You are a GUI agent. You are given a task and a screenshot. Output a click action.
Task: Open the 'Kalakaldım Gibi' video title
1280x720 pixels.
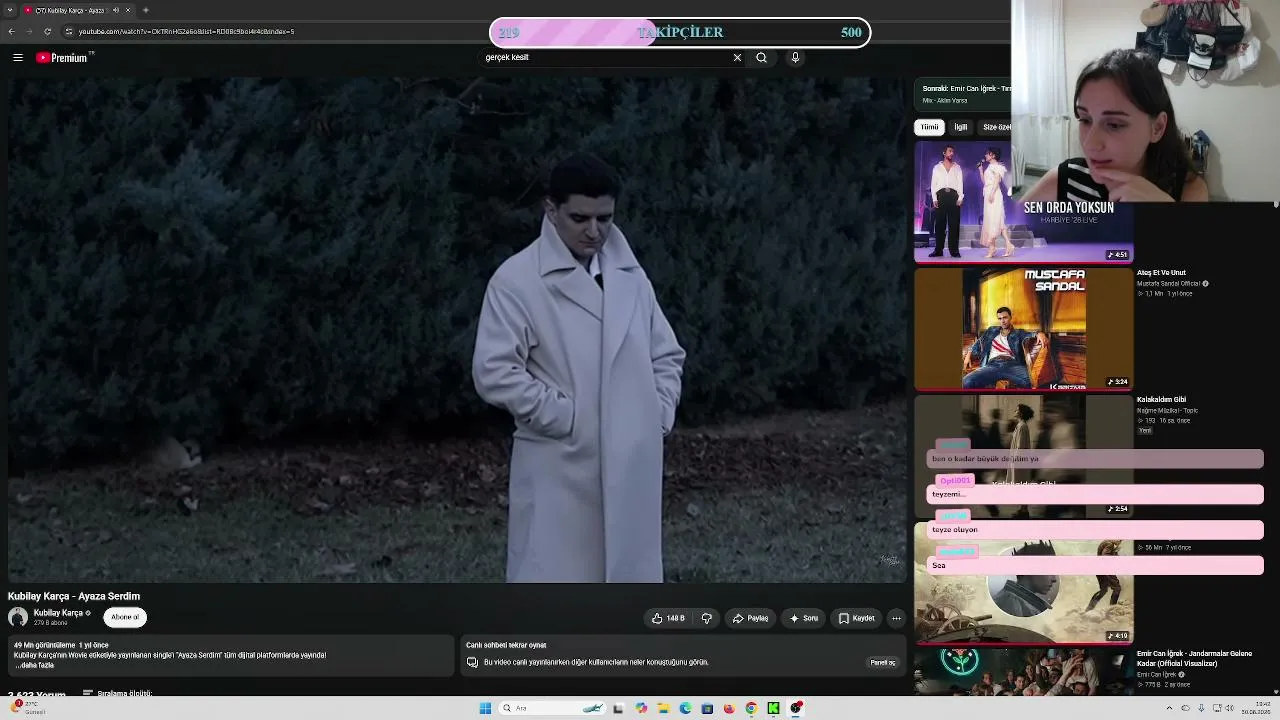pos(1159,400)
